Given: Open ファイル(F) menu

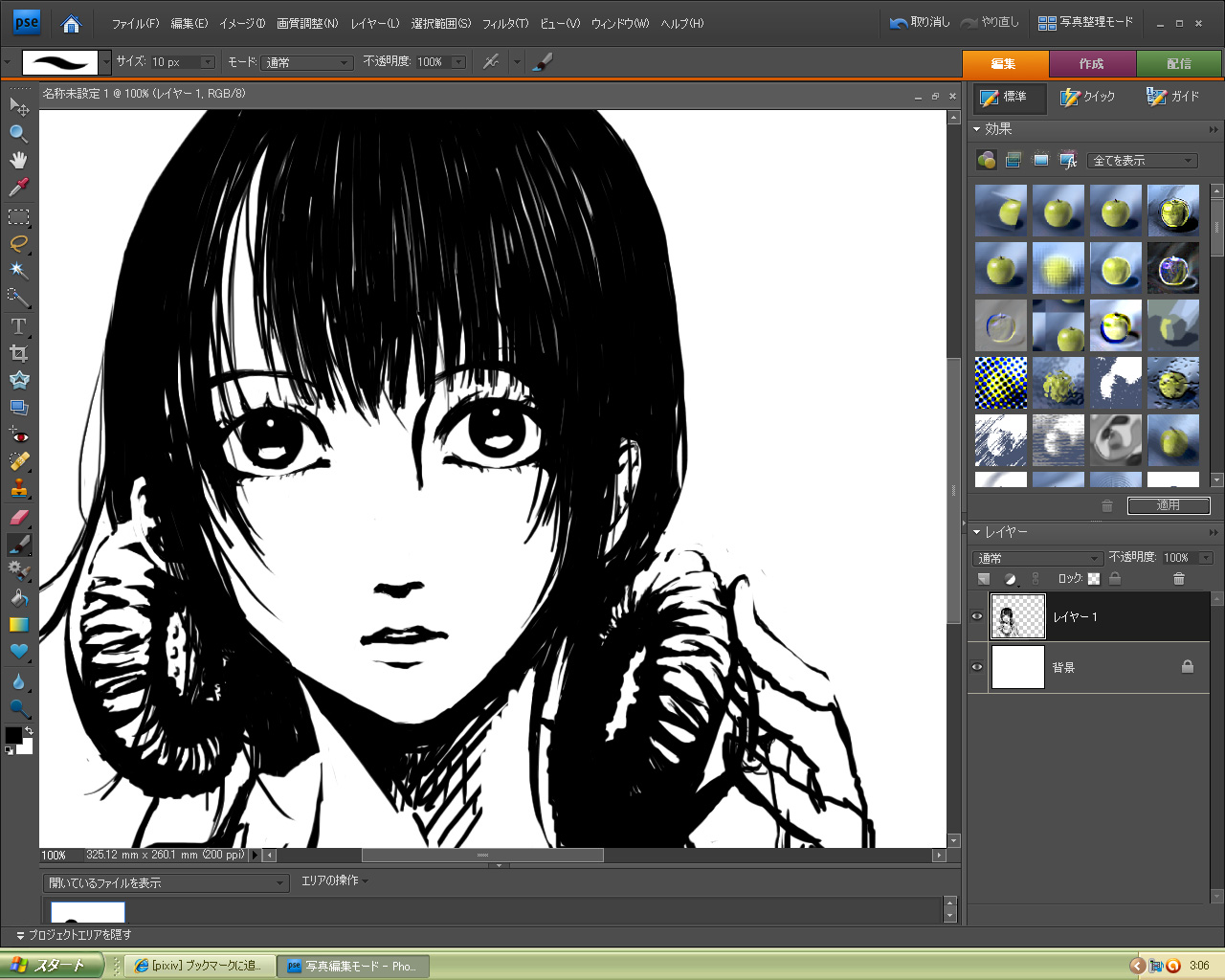Looking at the screenshot, I should (x=135, y=24).
